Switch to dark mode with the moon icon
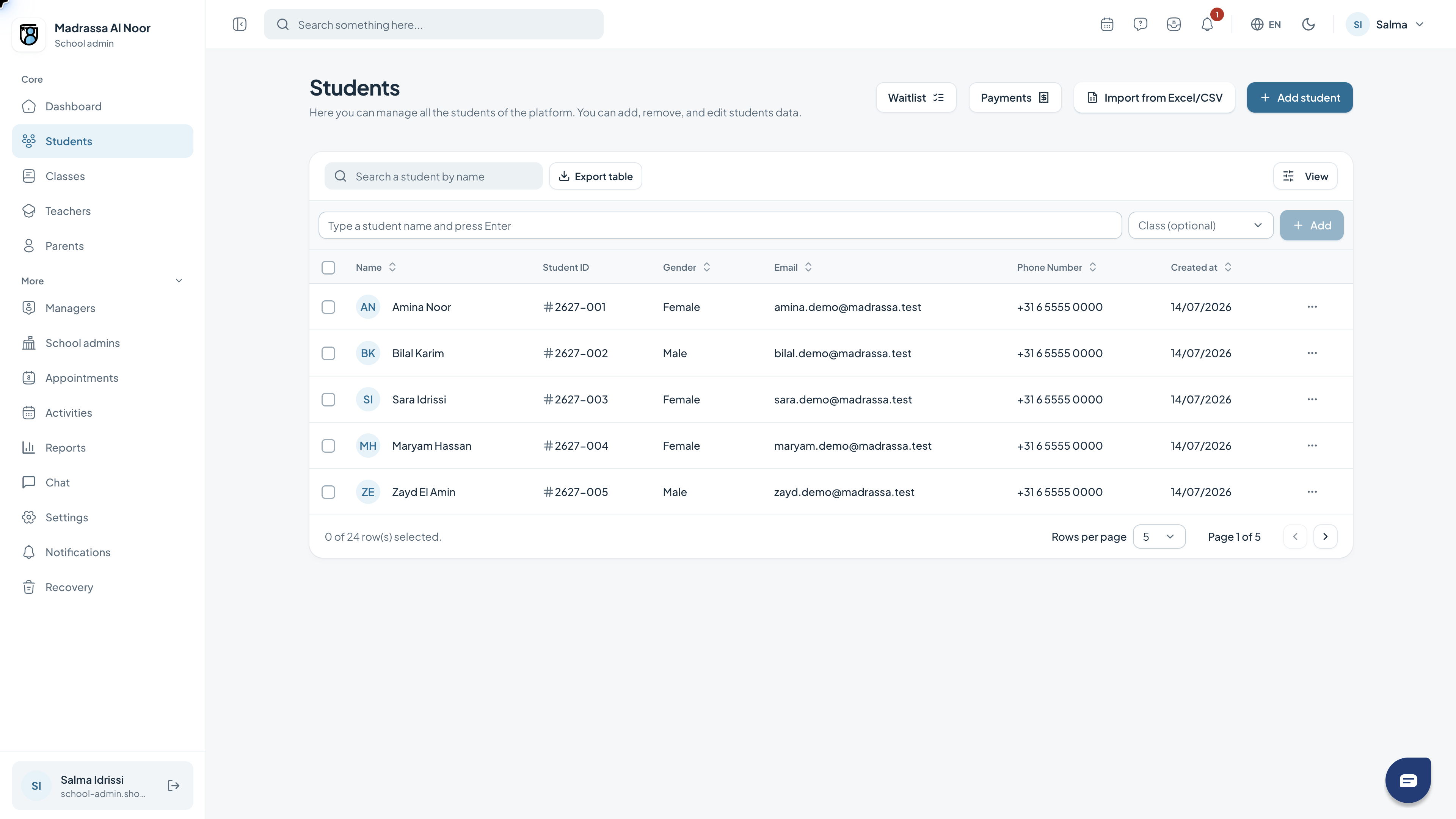The width and height of the screenshot is (1456, 819). coord(1308,24)
